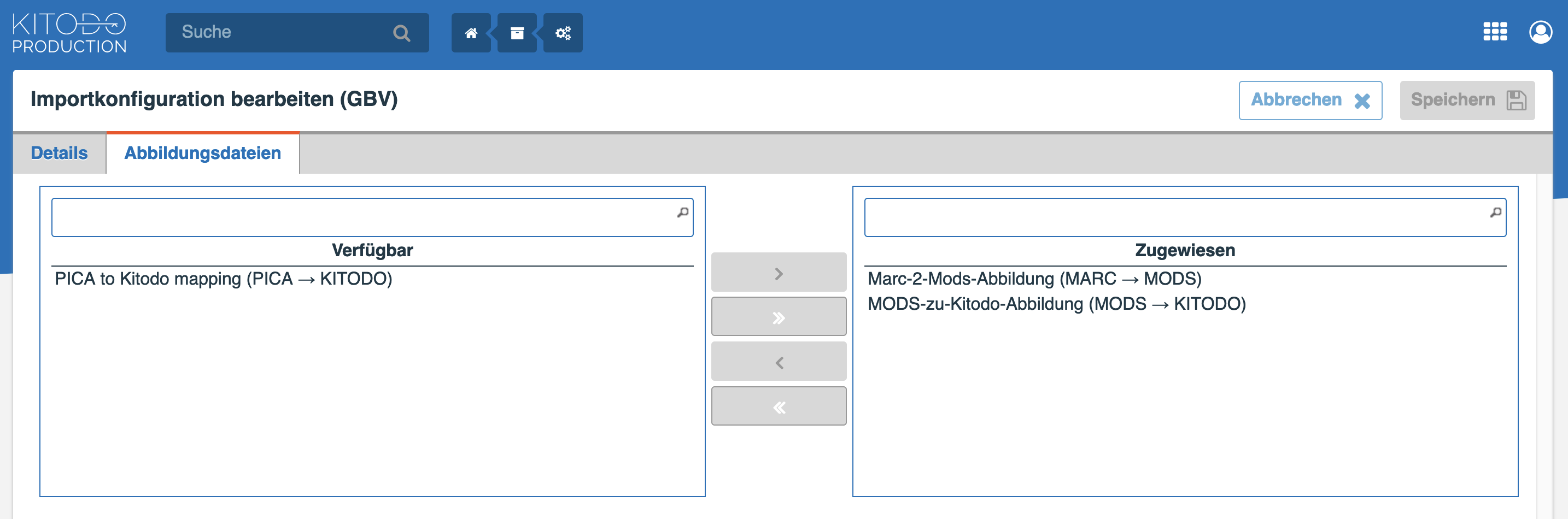1568x519 pixels.
Task: Click the Verfügbar filter input field
Action: point(372,217)
